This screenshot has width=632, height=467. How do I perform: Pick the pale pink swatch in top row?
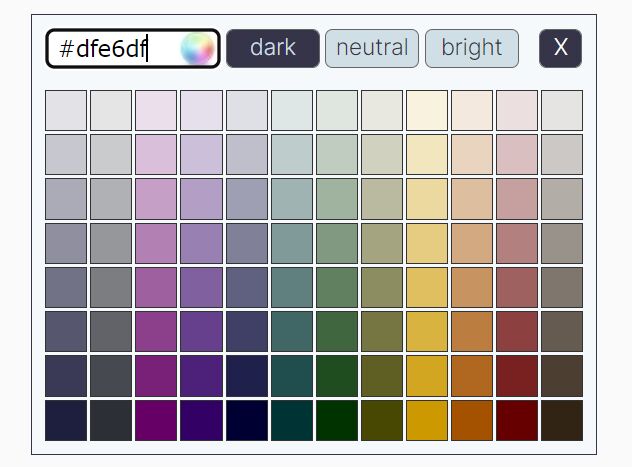(517, 110)
